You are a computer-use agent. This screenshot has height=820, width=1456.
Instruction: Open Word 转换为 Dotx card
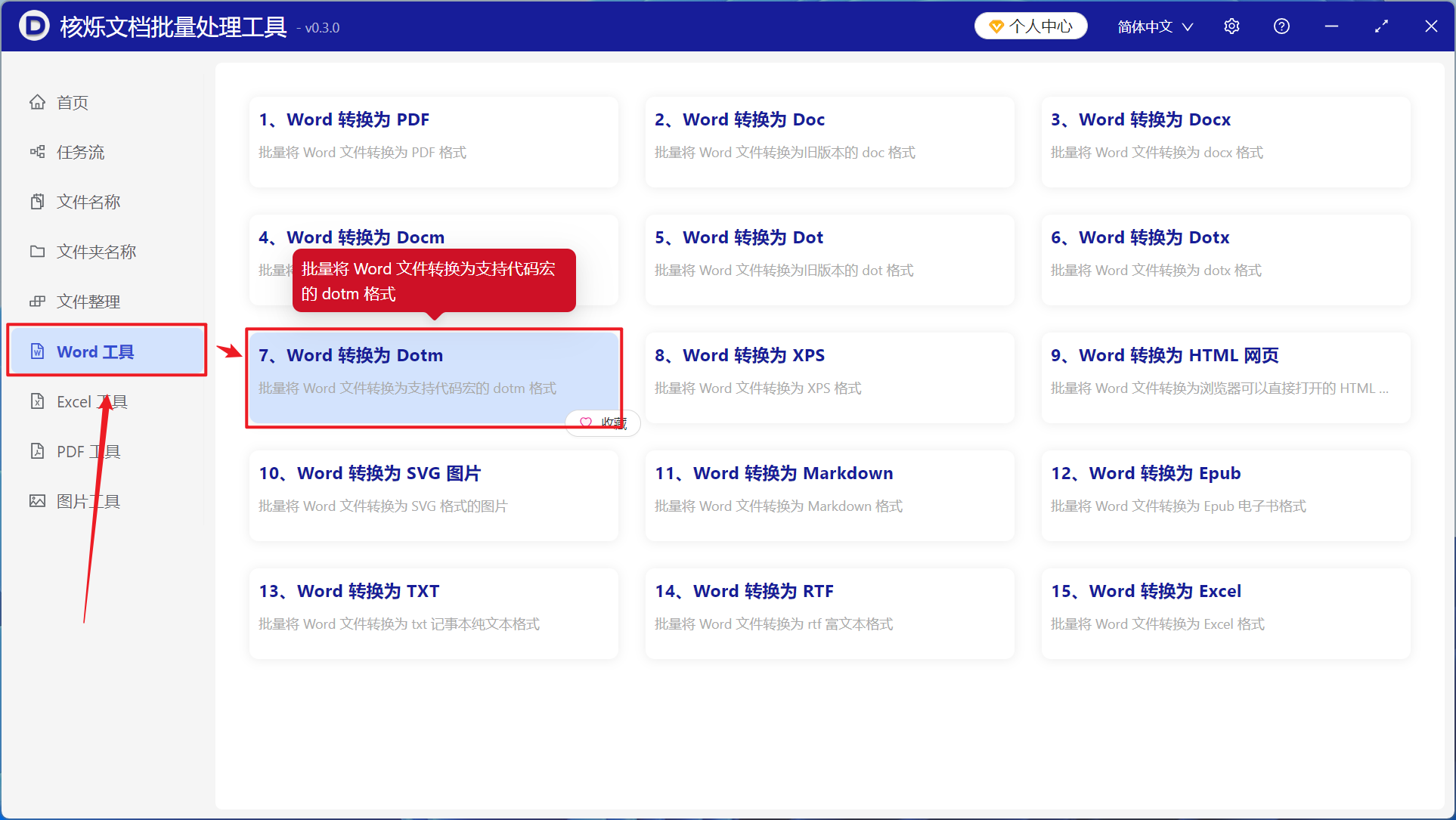pyautogui.click(x=1225, y=260)
